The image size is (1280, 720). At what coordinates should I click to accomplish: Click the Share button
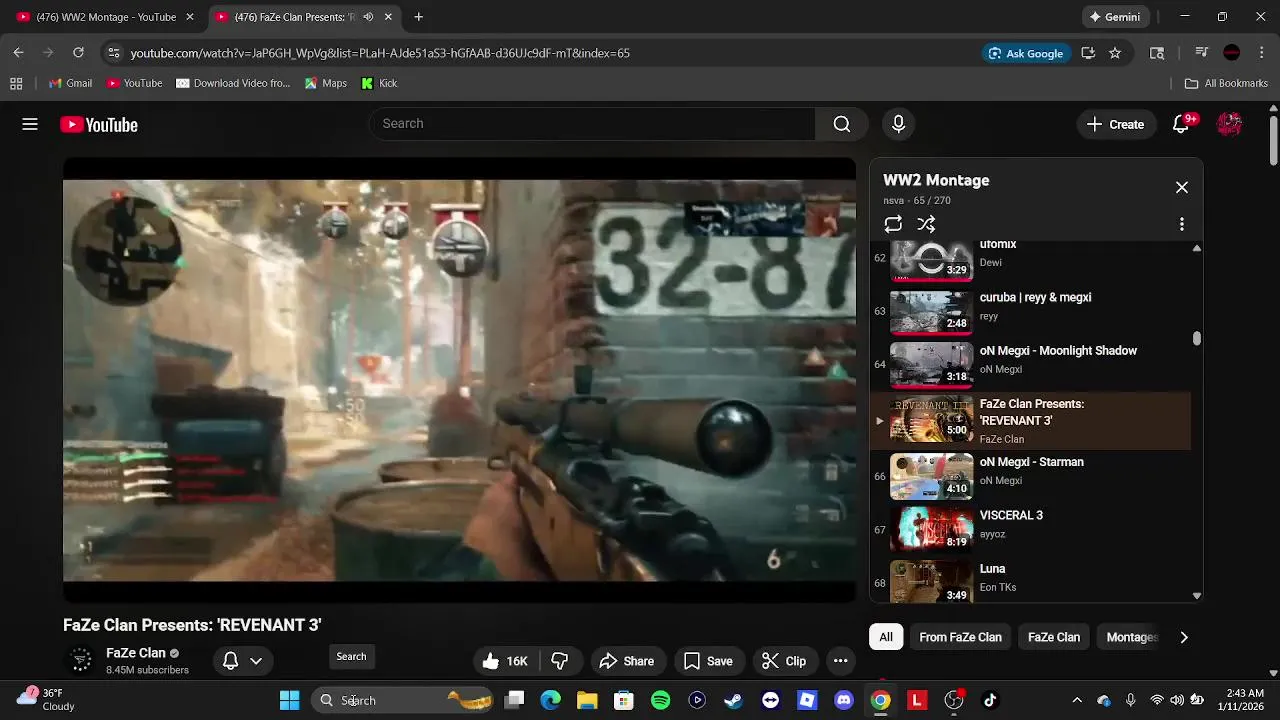pyautogui.click(x=626, y=661)
